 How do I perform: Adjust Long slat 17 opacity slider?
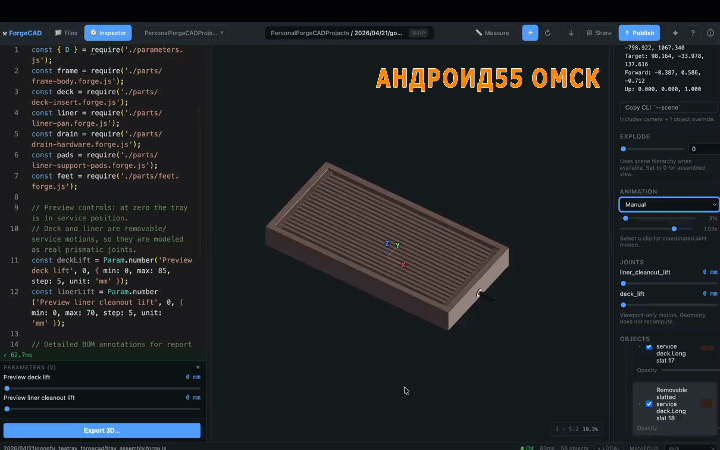[690, 370]
